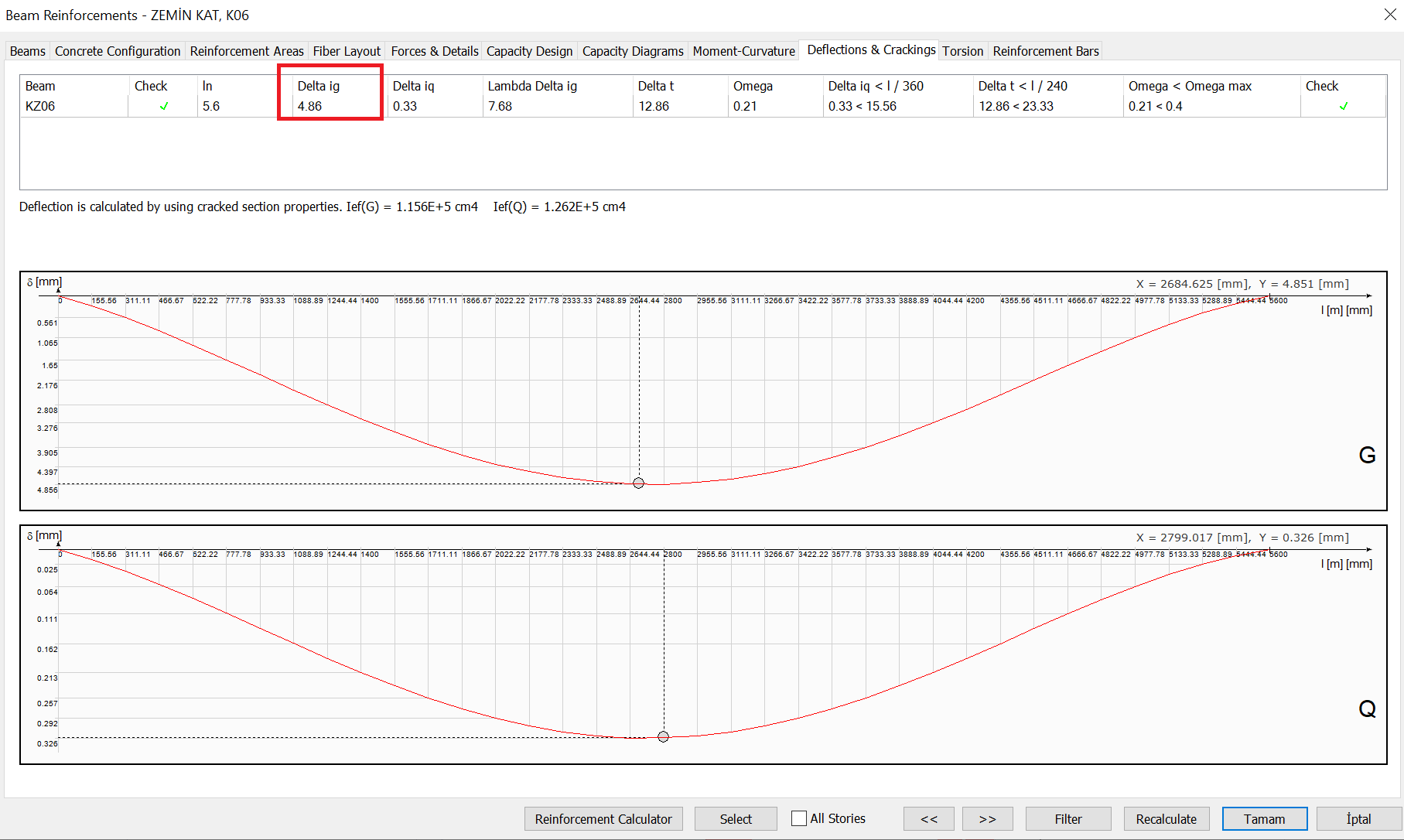Viewport: 1404px width, 840px height.
Task: Enable the All Stories checkbox
Action: 799,818
